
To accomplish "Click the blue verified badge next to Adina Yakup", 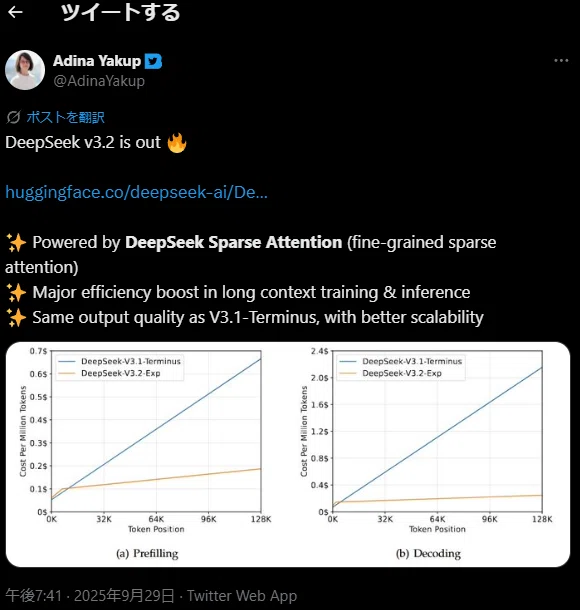I will [x=153, y=61].
